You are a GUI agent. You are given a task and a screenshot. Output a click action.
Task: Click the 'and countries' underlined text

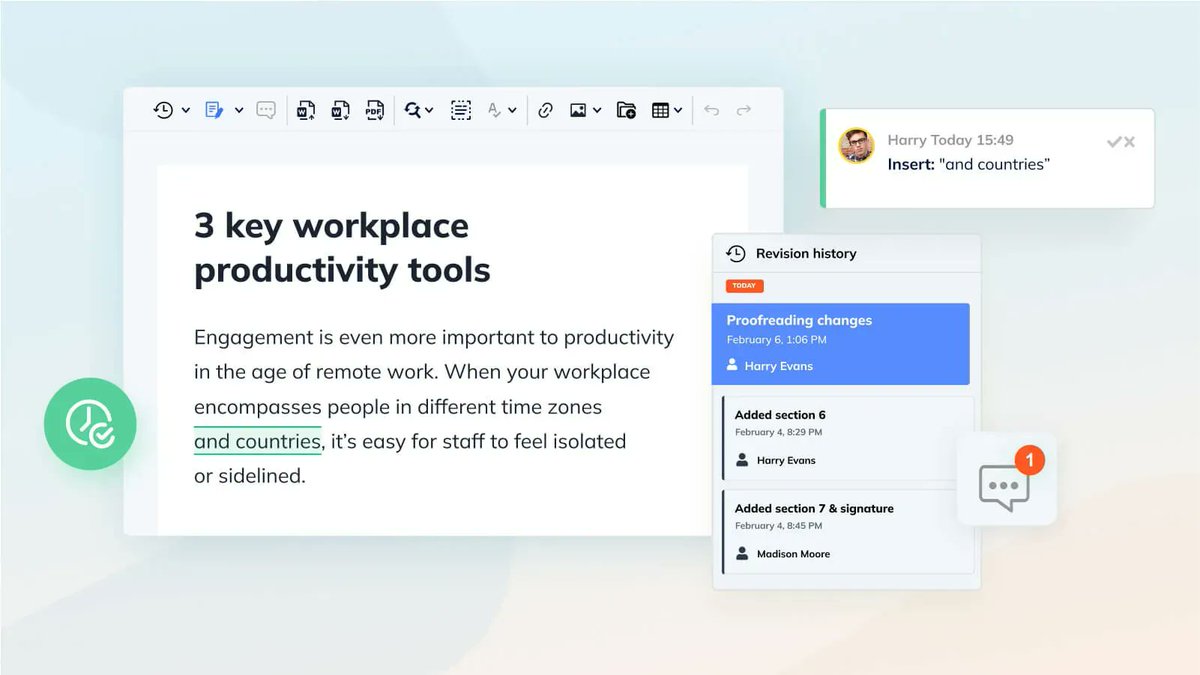point(256,441)
